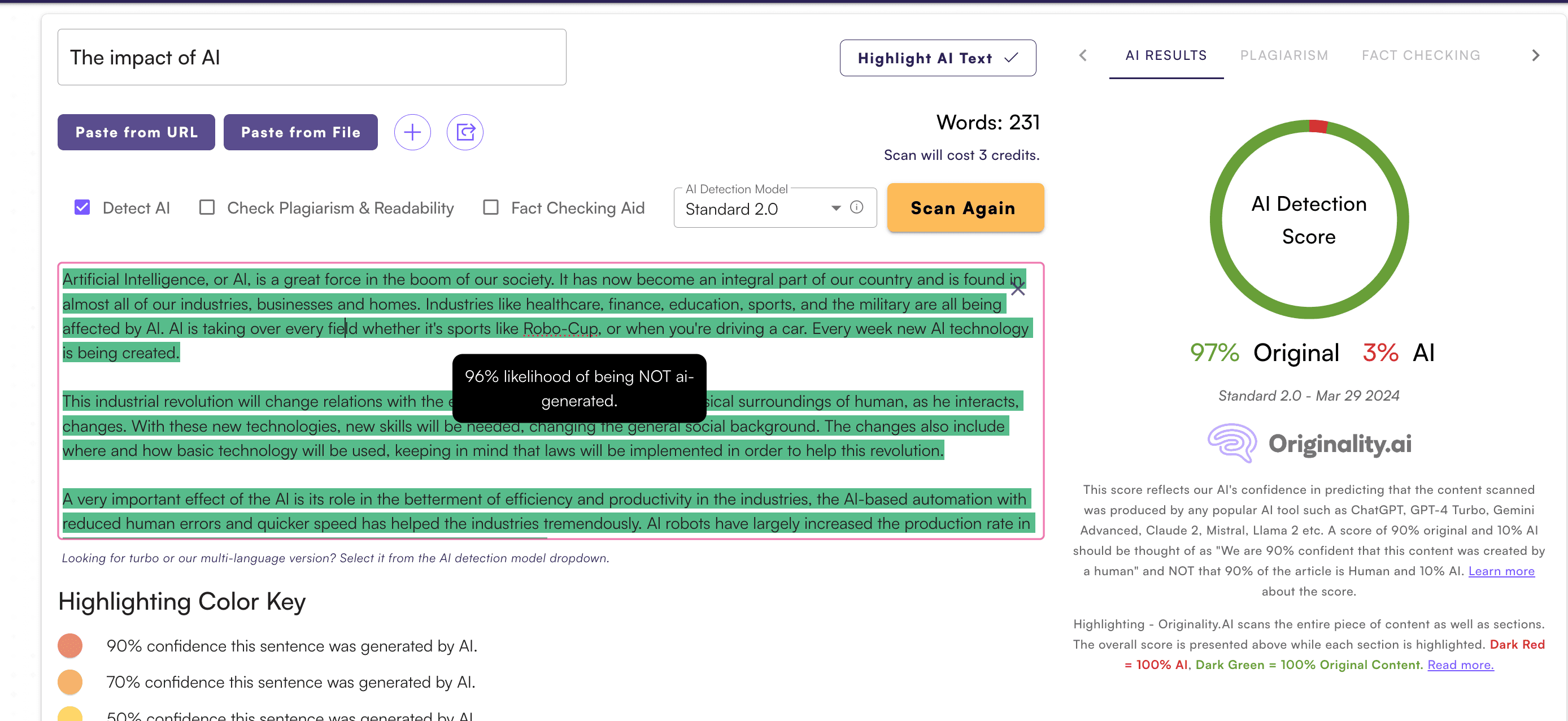
Task: Switch to the Plagiarism tab
Action: (1284, 55)
